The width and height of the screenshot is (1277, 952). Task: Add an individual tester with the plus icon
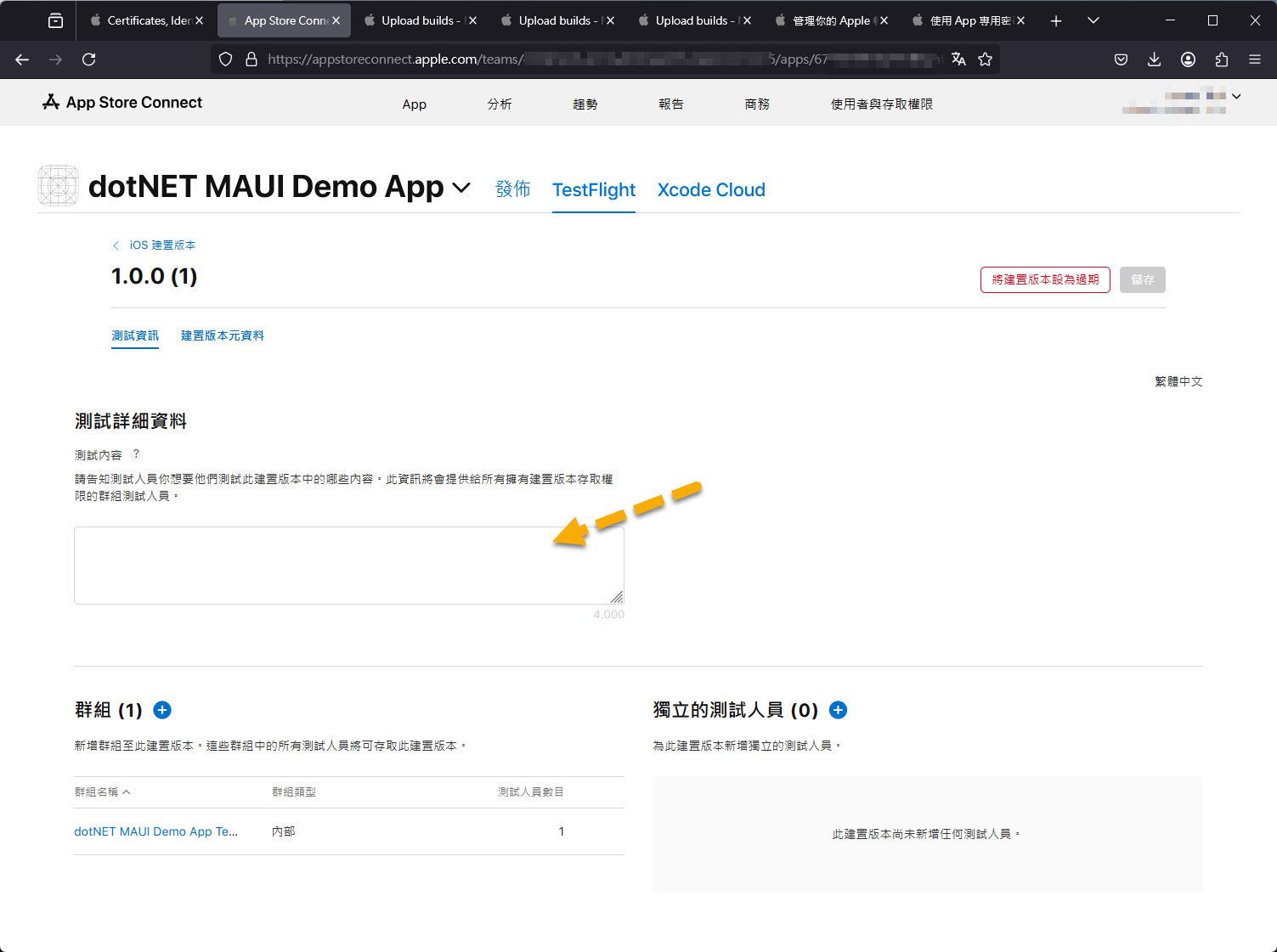coord(838,710)
